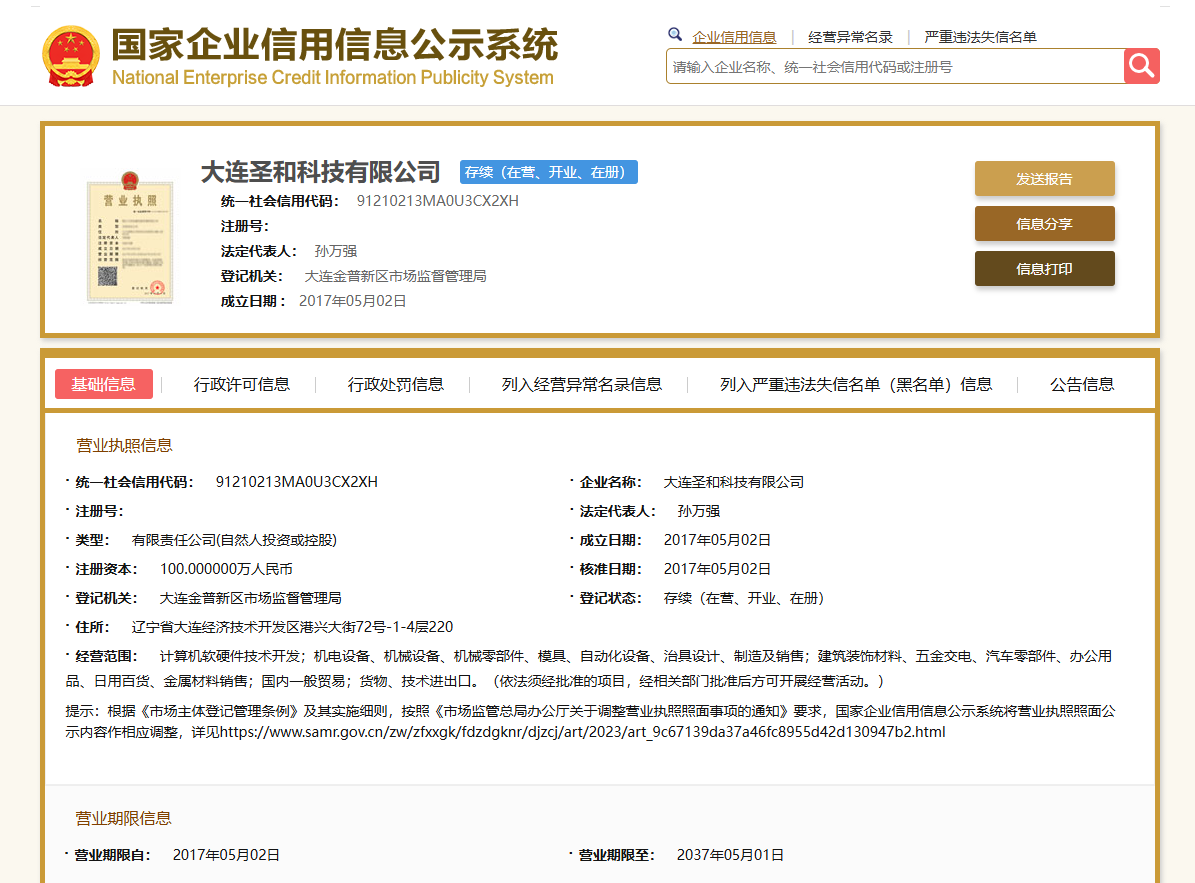The height and width of the screenshot is (883, 1195).
Task: Click the red search magnifier button
Action: (x=1141, y=66)
